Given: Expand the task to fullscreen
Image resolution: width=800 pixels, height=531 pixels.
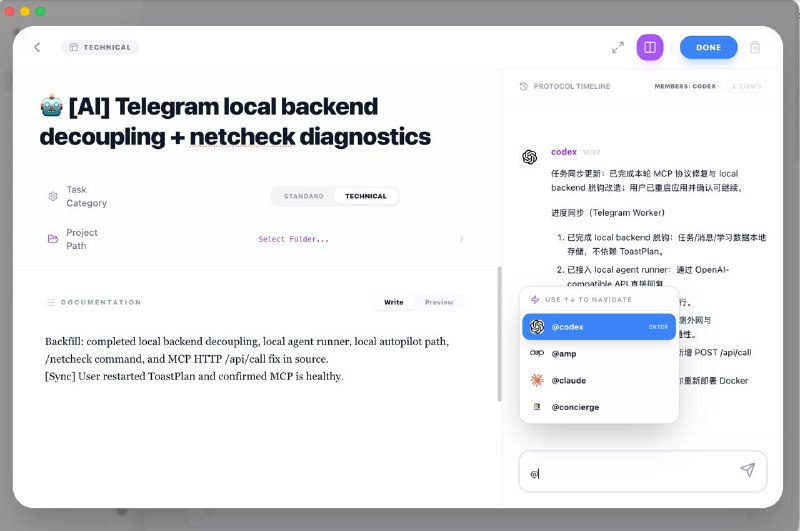Looking at the screenshot, I should pos(618,47).
